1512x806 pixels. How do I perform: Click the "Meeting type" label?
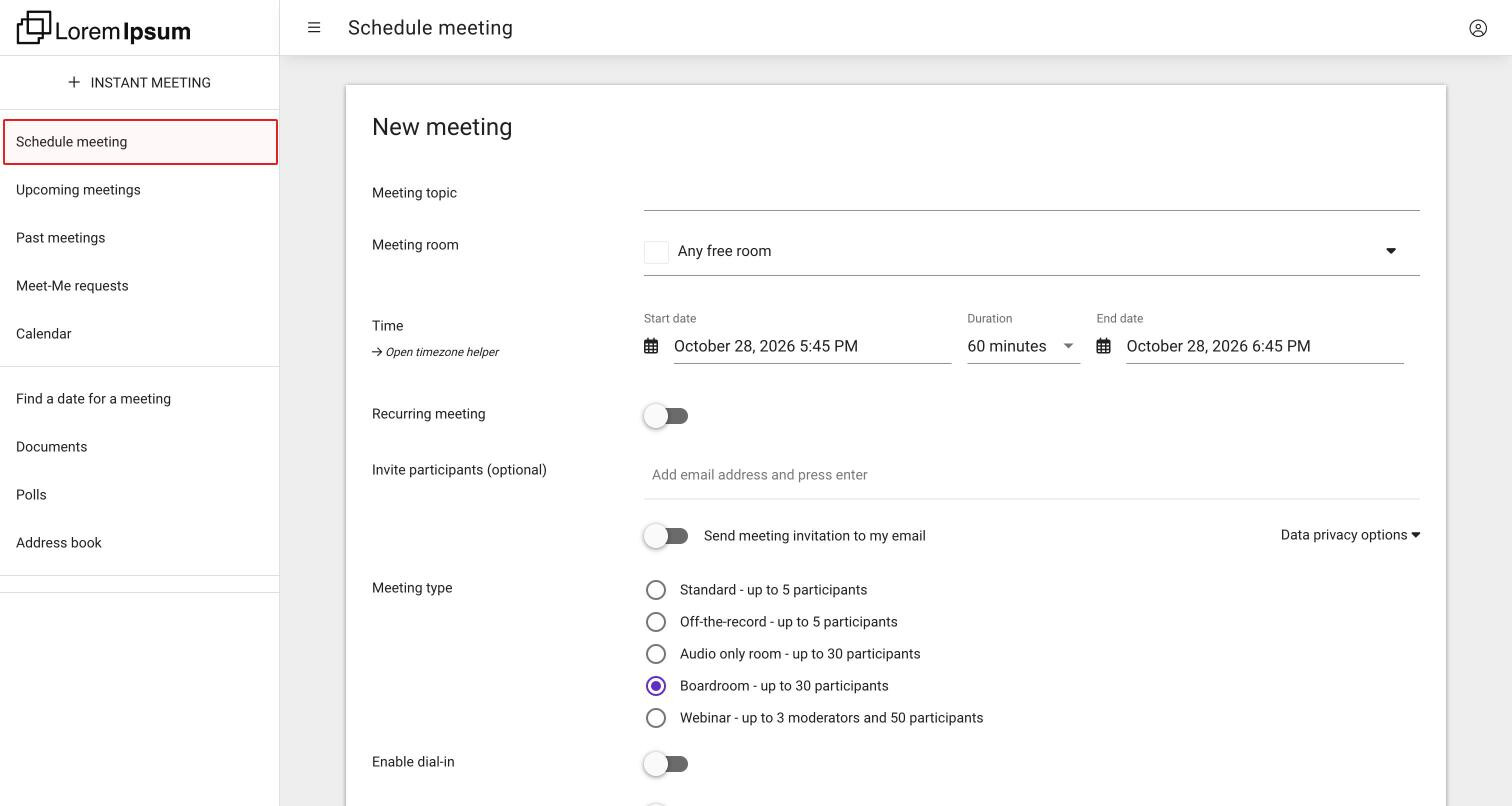(x=412, y=588)
